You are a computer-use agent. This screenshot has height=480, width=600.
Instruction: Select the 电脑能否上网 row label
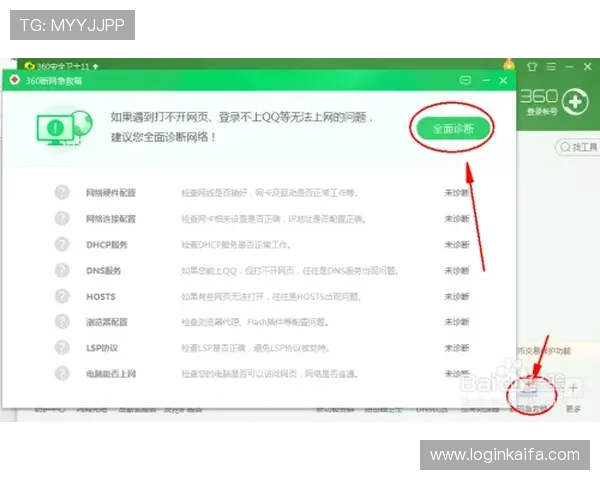(x=111, y=374)
